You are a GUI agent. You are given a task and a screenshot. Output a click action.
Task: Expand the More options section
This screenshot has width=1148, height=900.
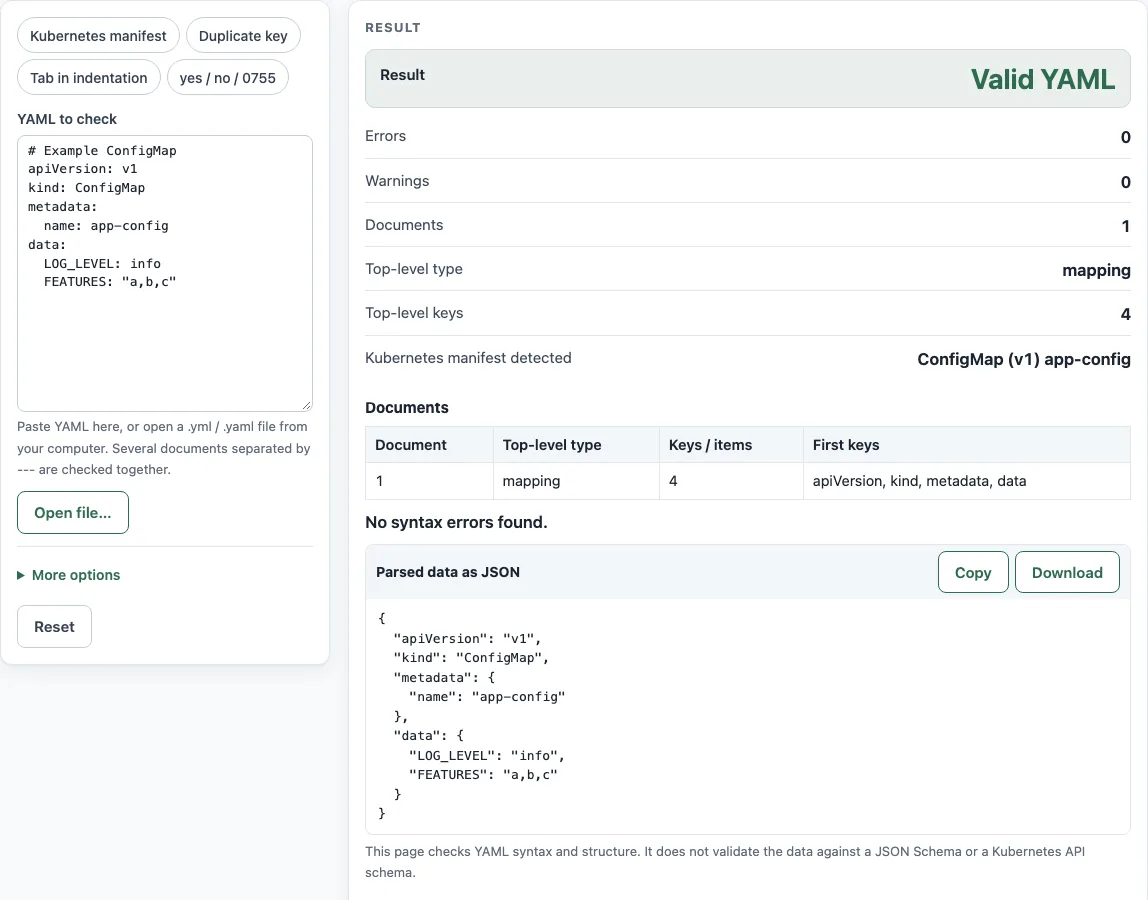point(69,575)
